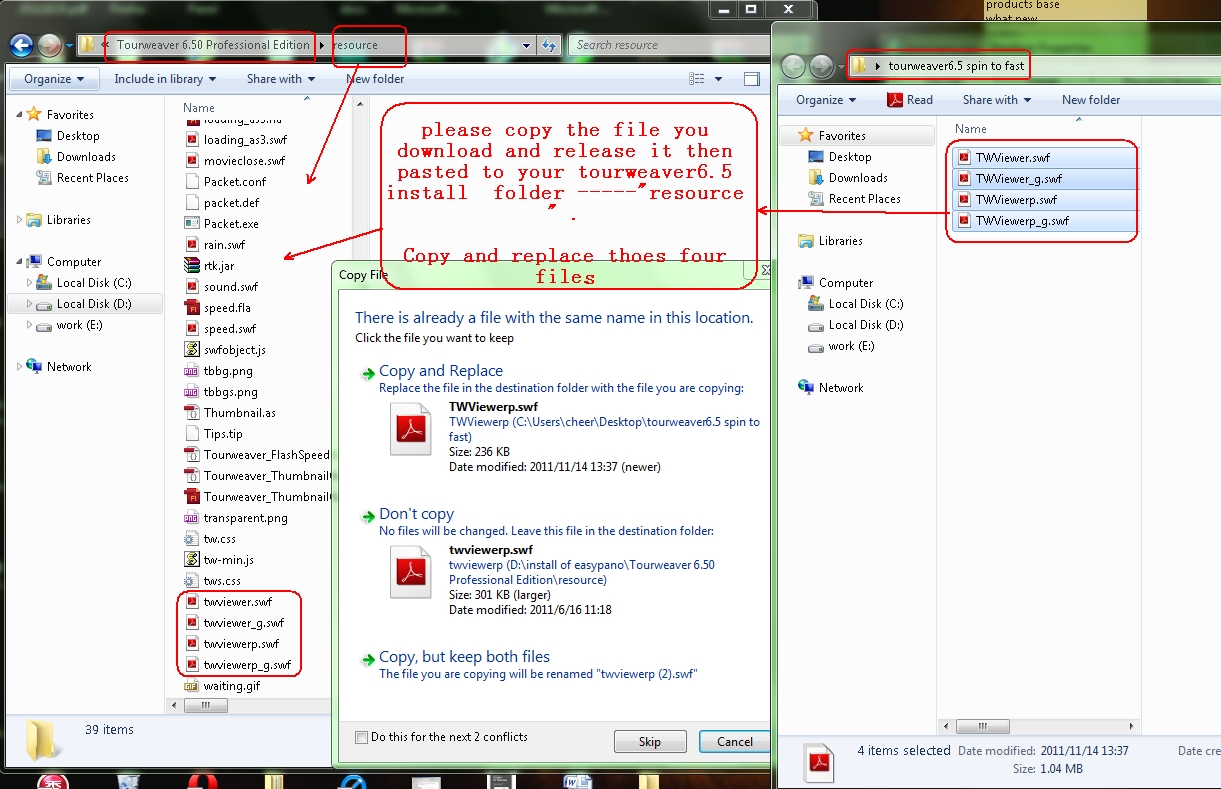Viewport: 1221px width, 789px height.
Task: Collapse Computer tree node in left window
Action: (x=20, y=262)
